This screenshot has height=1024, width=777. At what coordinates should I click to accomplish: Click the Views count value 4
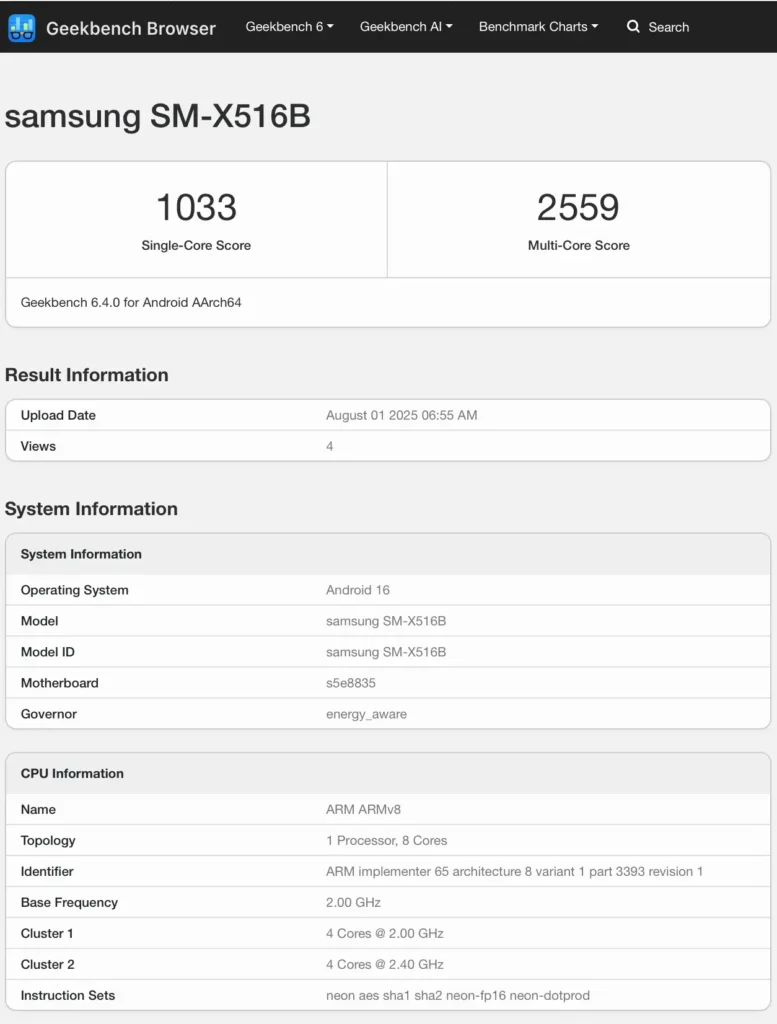click(x=330, y=446)
